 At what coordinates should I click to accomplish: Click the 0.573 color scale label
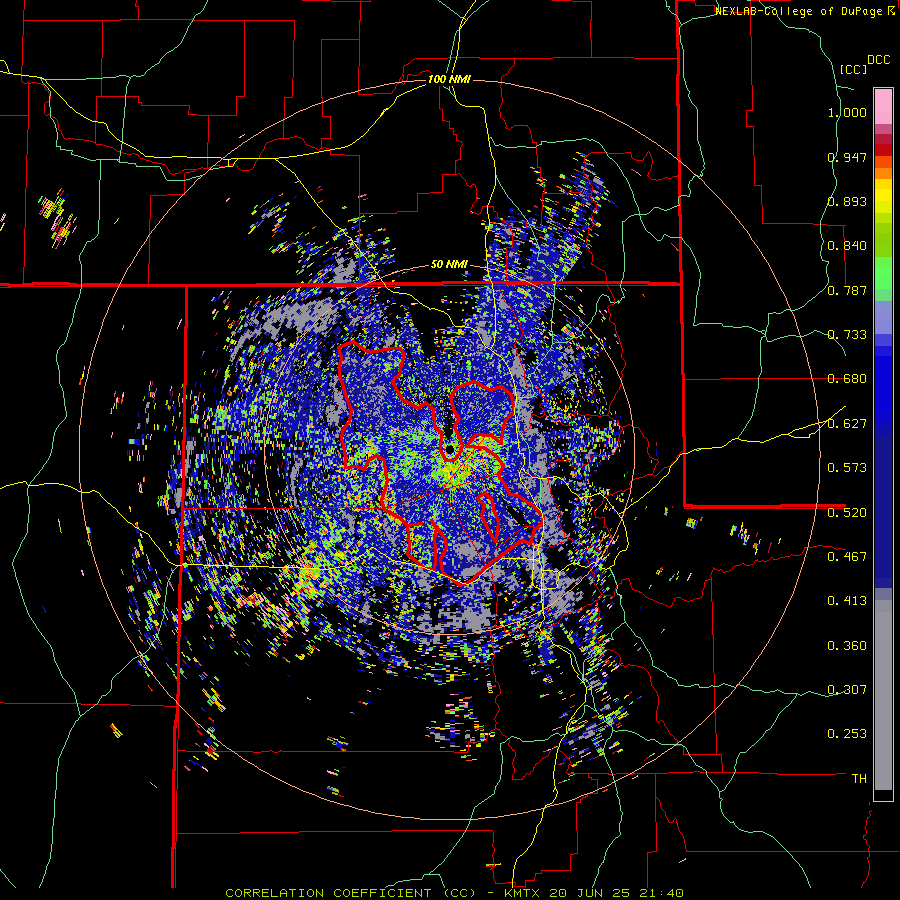point(847,468)
